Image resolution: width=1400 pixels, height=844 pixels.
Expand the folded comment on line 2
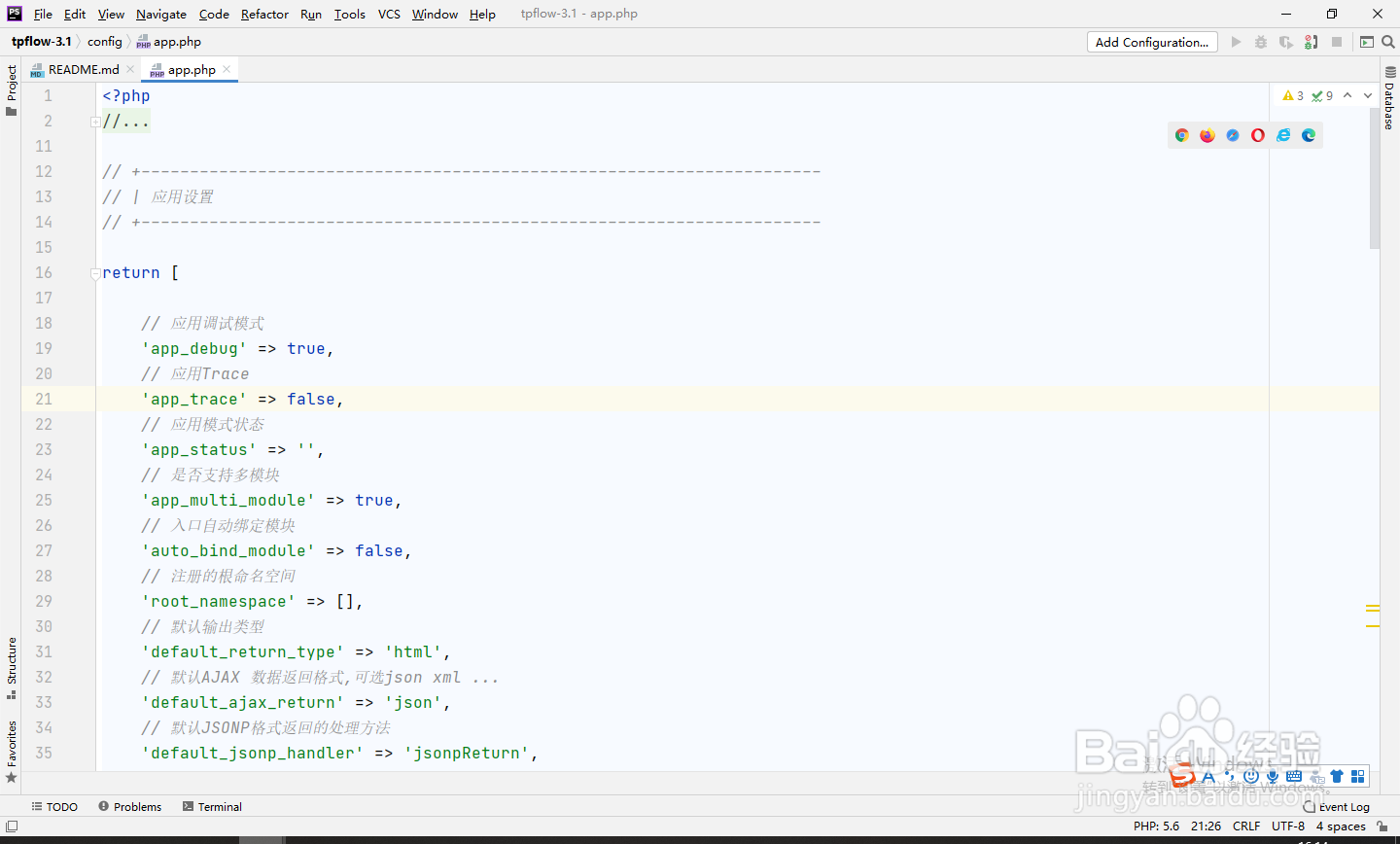click(x=95, y=122)
